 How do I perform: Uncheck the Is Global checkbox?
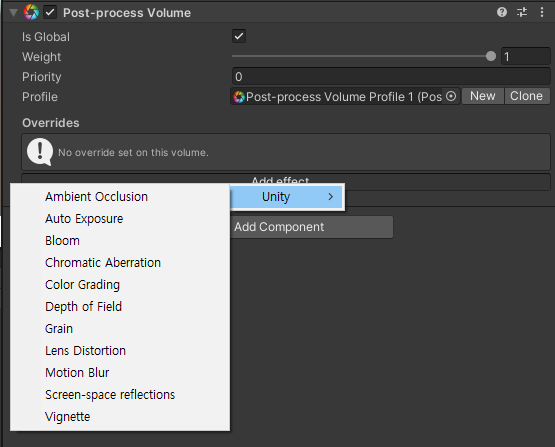pos(239,36)
